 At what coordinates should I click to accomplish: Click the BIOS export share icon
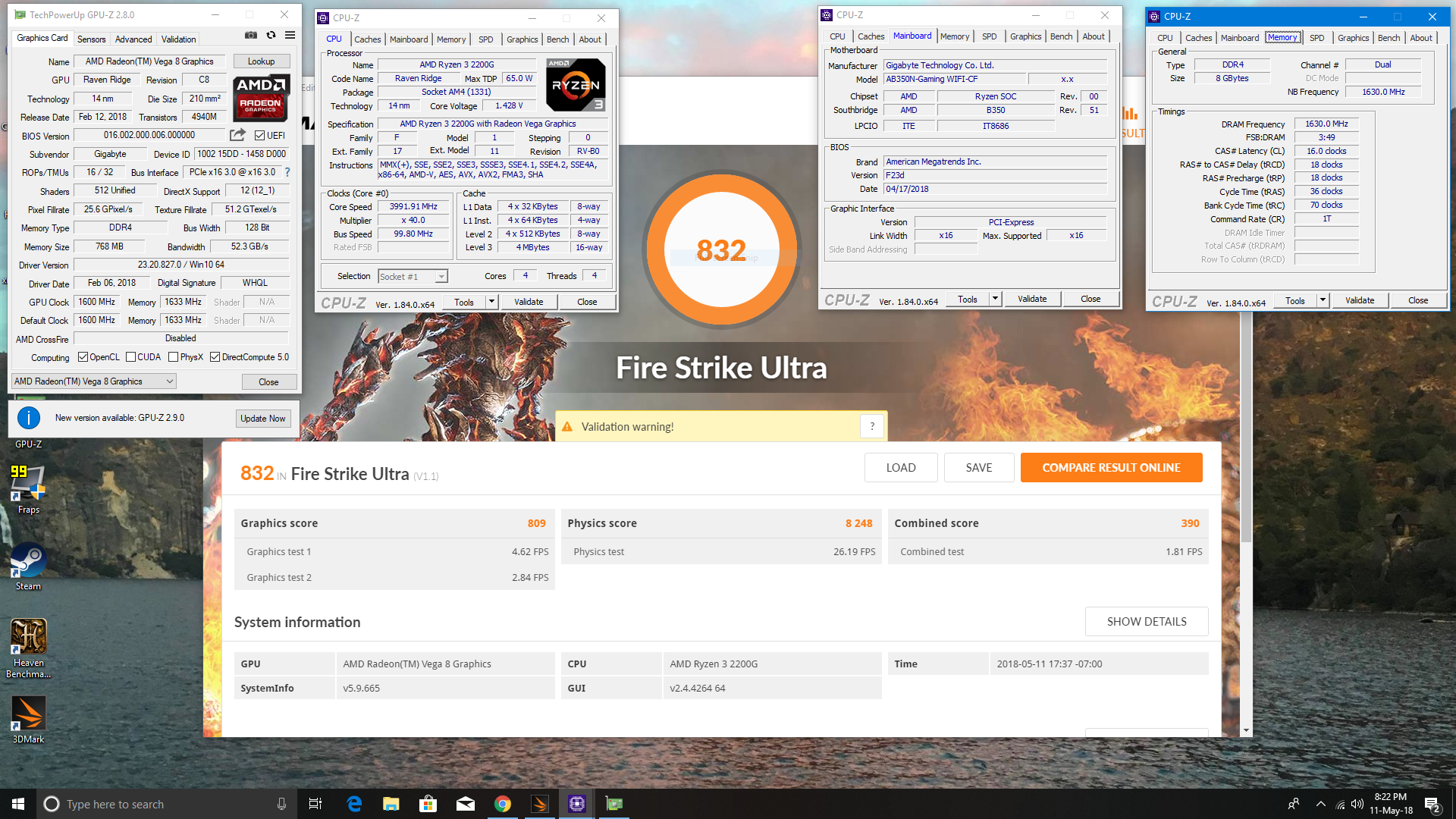pyautogui.click(x=237, y=135)
